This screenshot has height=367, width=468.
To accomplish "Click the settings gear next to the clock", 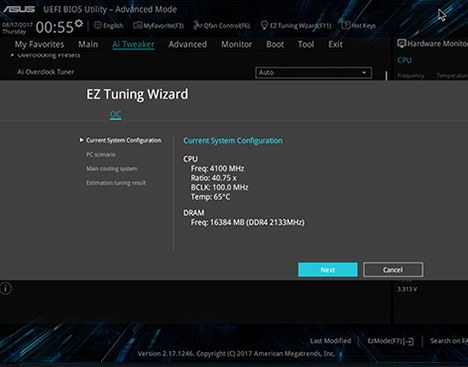I will click(x=79, y=23).
